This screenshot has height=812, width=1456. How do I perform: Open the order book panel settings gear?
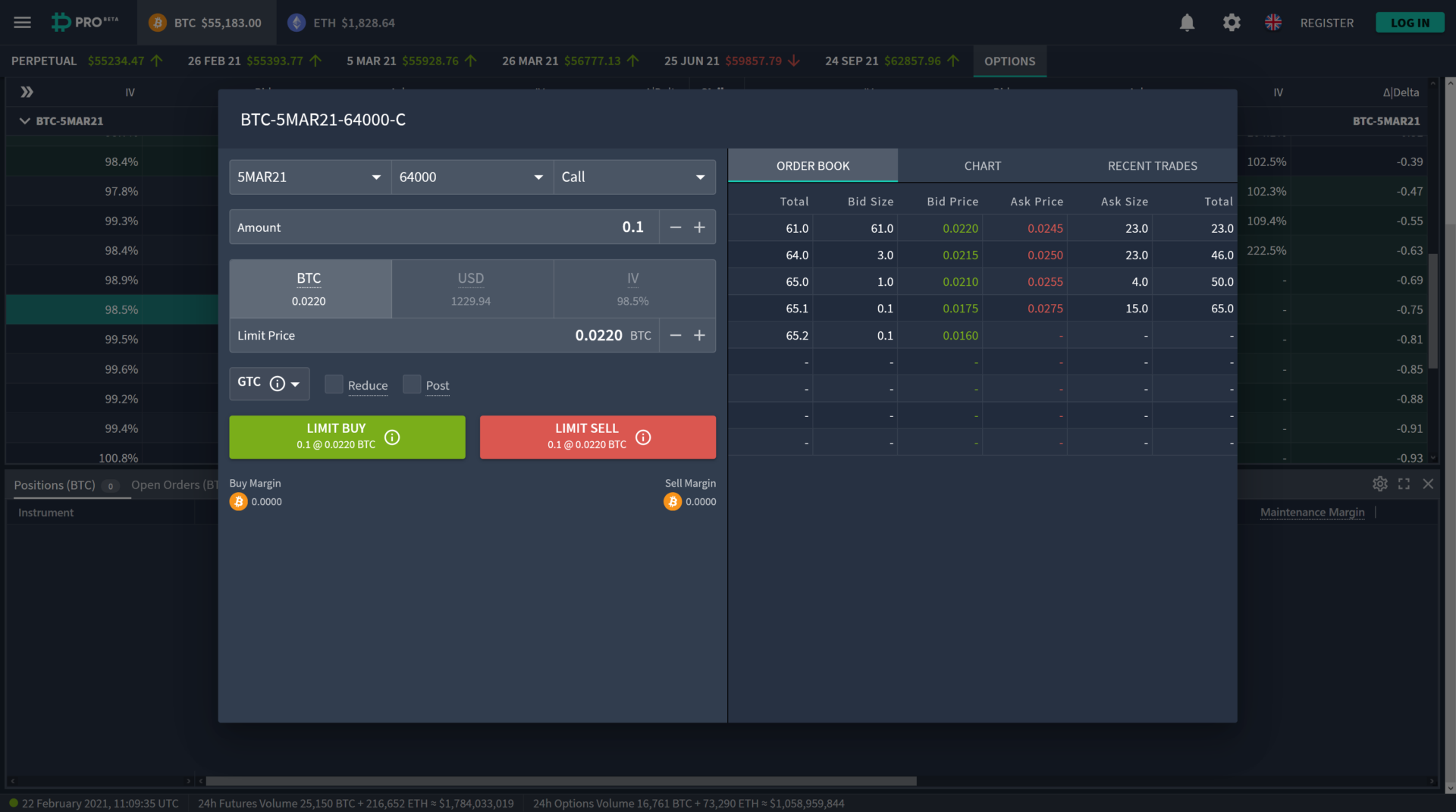pos(1379,484)
